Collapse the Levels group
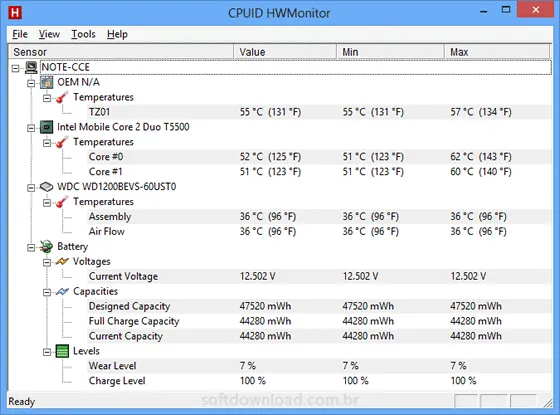560x415 pixels. pos(47,352)
